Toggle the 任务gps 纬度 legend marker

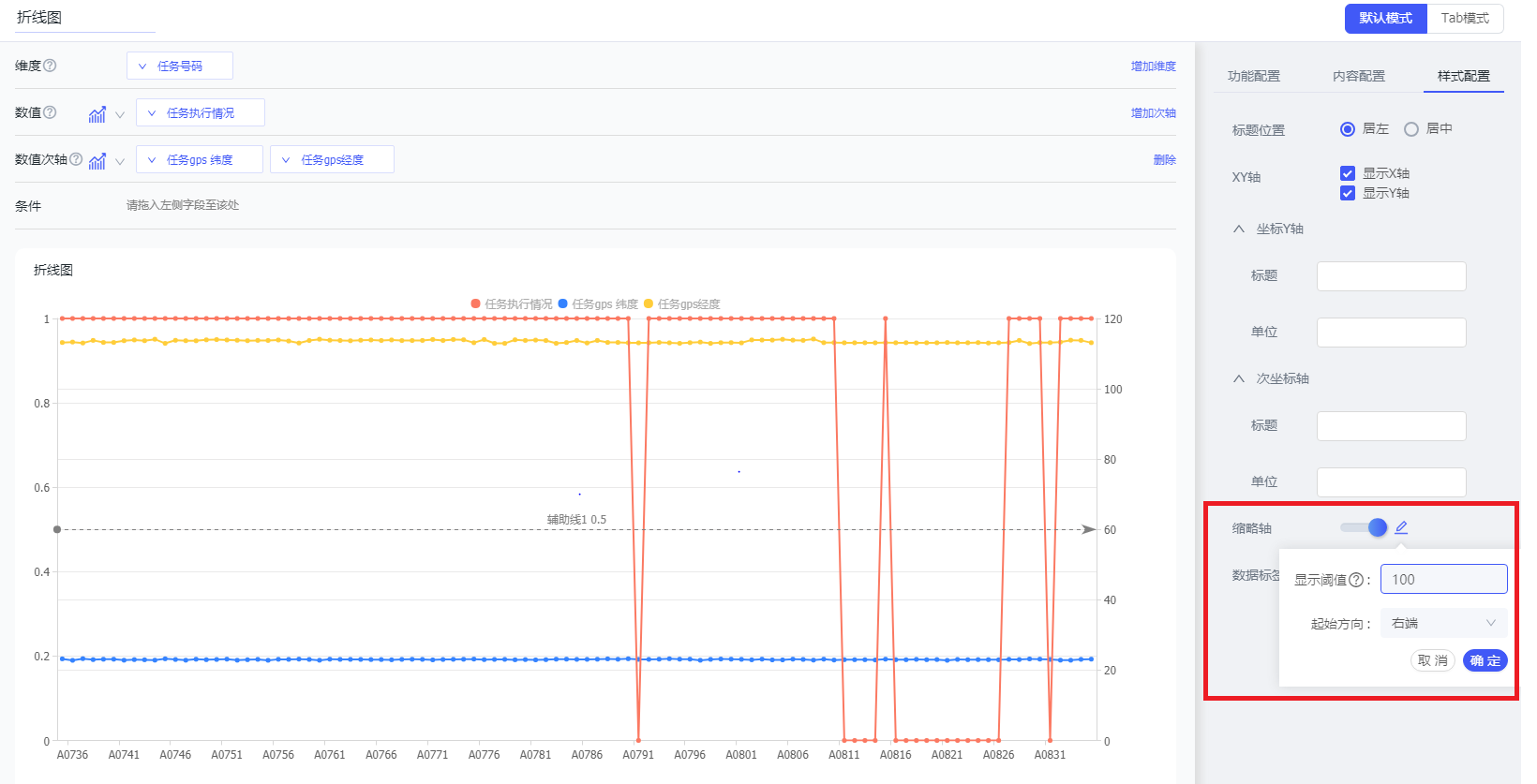[x=563, y=303]
